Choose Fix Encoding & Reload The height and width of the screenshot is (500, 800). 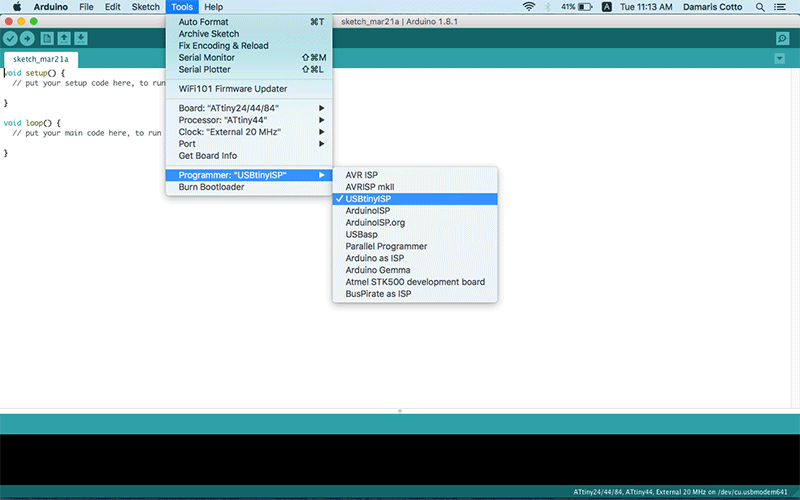point(249,45)
